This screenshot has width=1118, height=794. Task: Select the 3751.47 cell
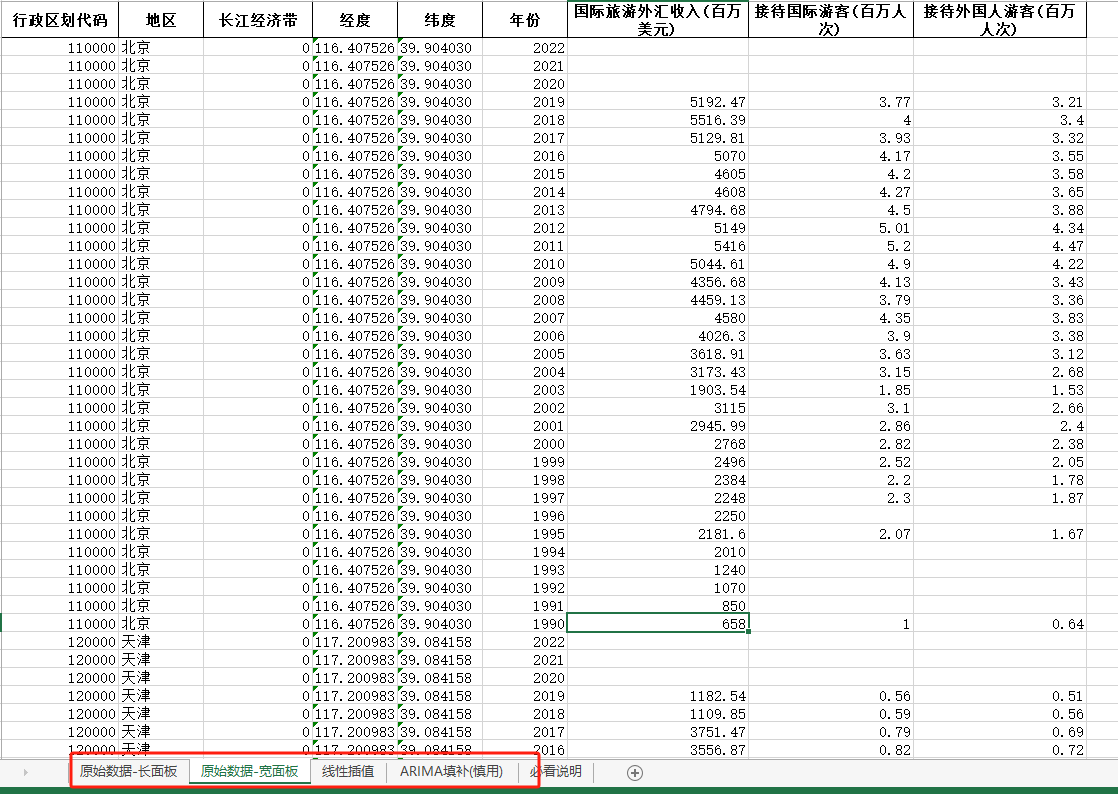click(658, 732)
